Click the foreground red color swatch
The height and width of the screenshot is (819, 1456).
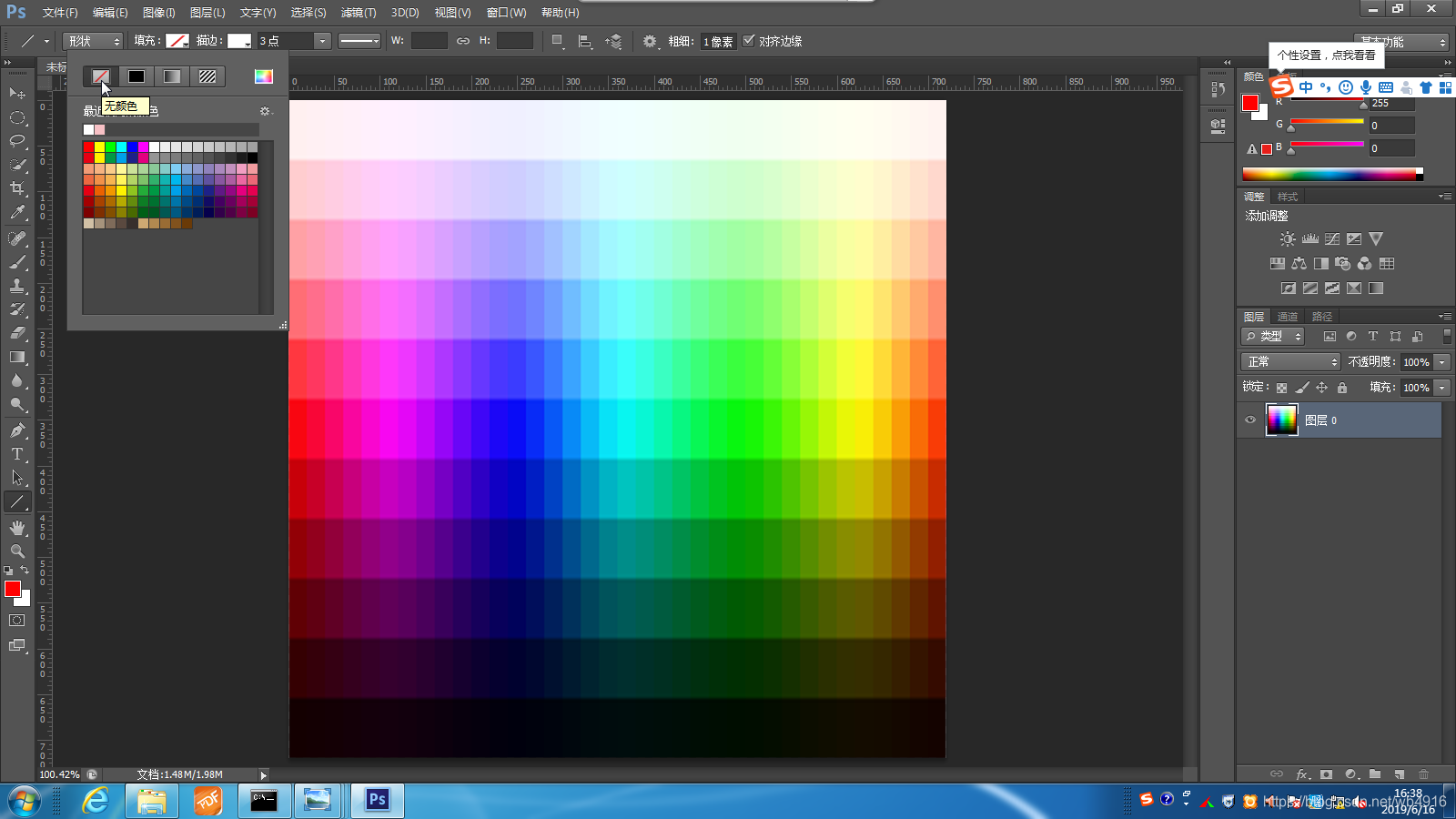coord(13,589)
